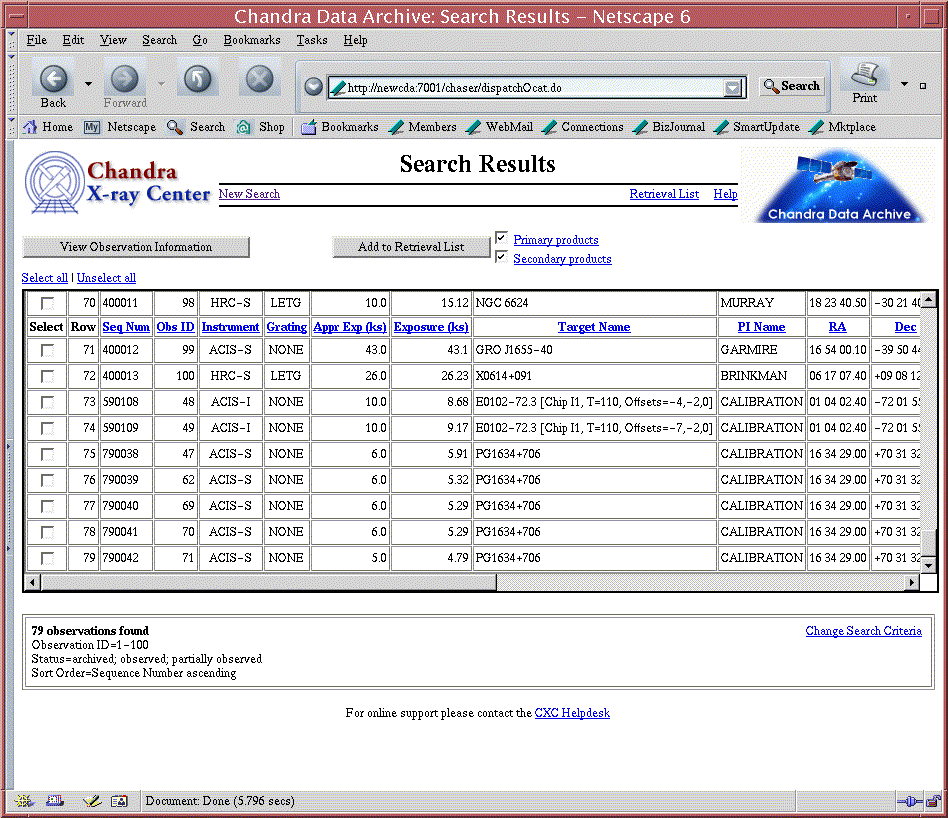Click the Add to Retrieval List button
Screen dimensions: 948x818
411,247
